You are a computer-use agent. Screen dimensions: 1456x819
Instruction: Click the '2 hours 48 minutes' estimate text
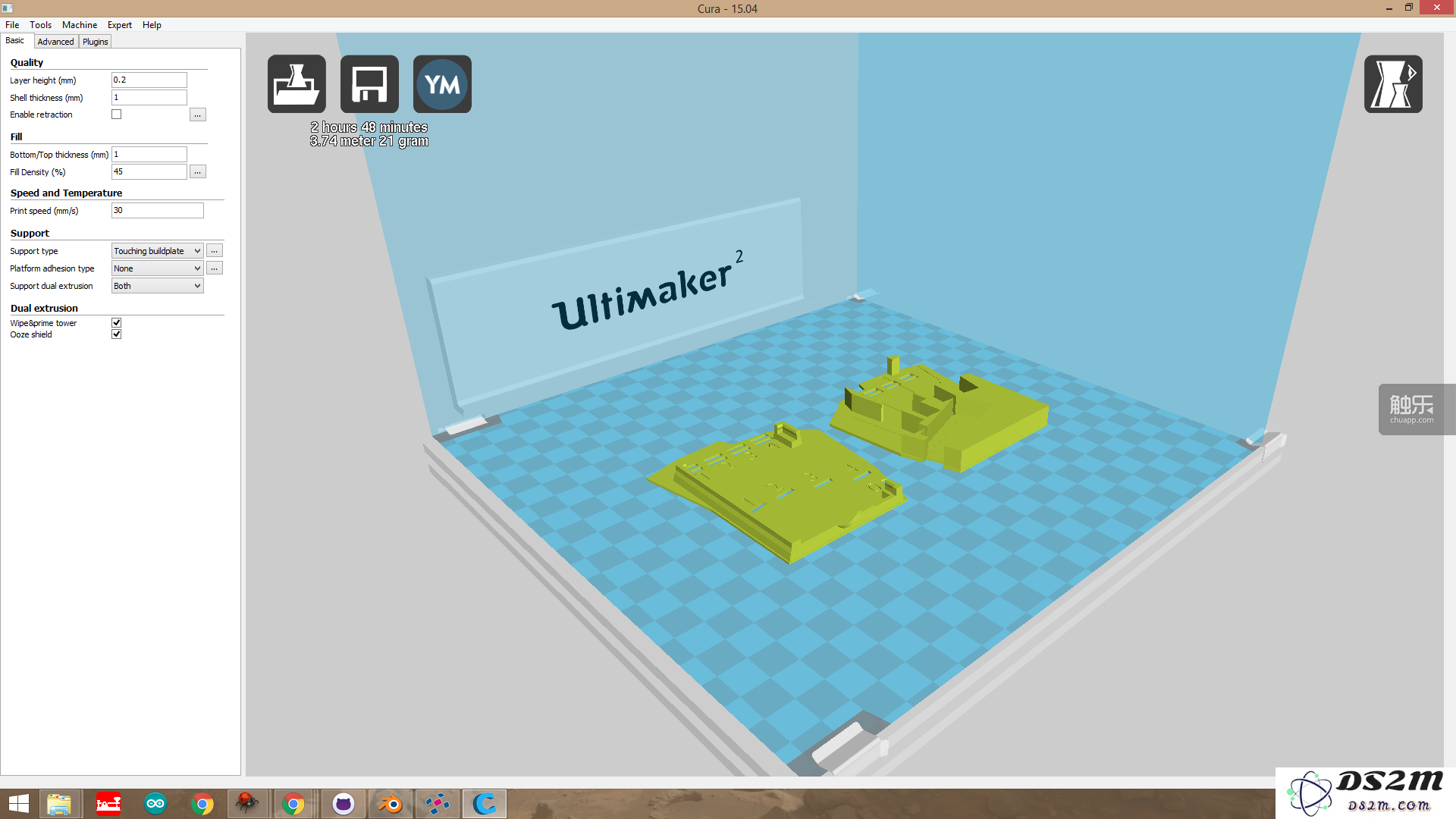point(369,127)
